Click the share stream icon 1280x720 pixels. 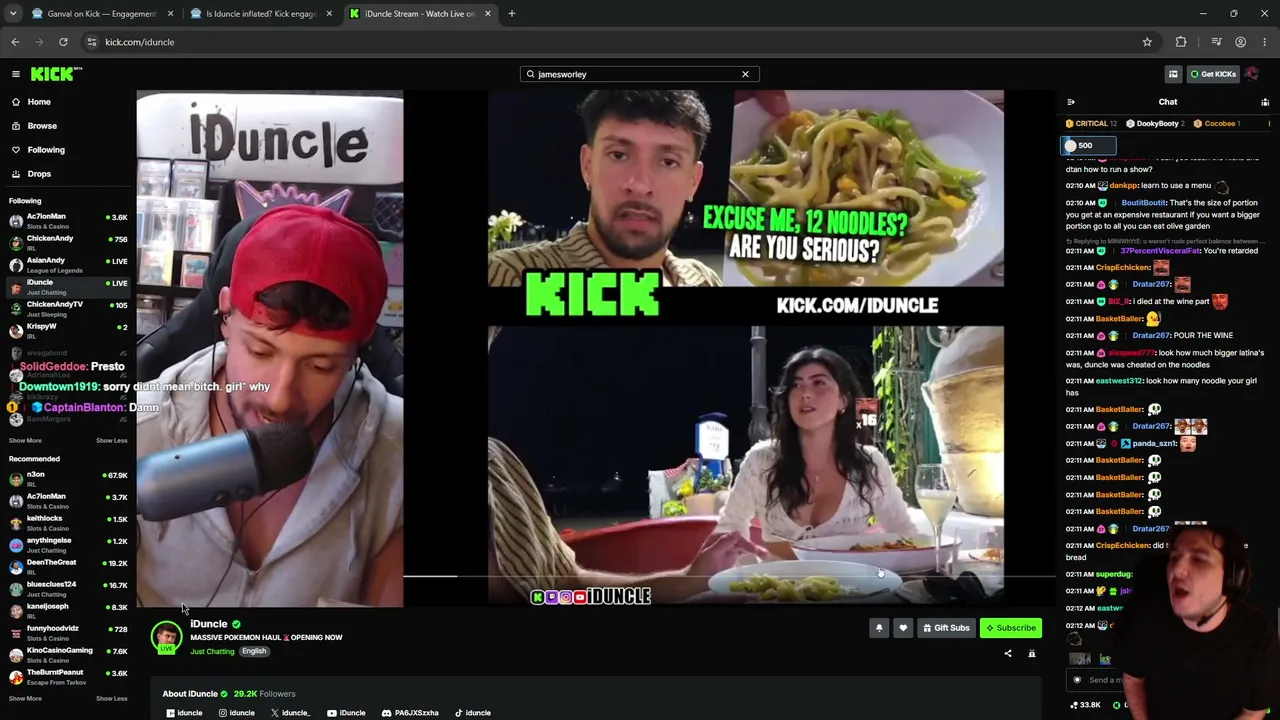(1008, 654)
